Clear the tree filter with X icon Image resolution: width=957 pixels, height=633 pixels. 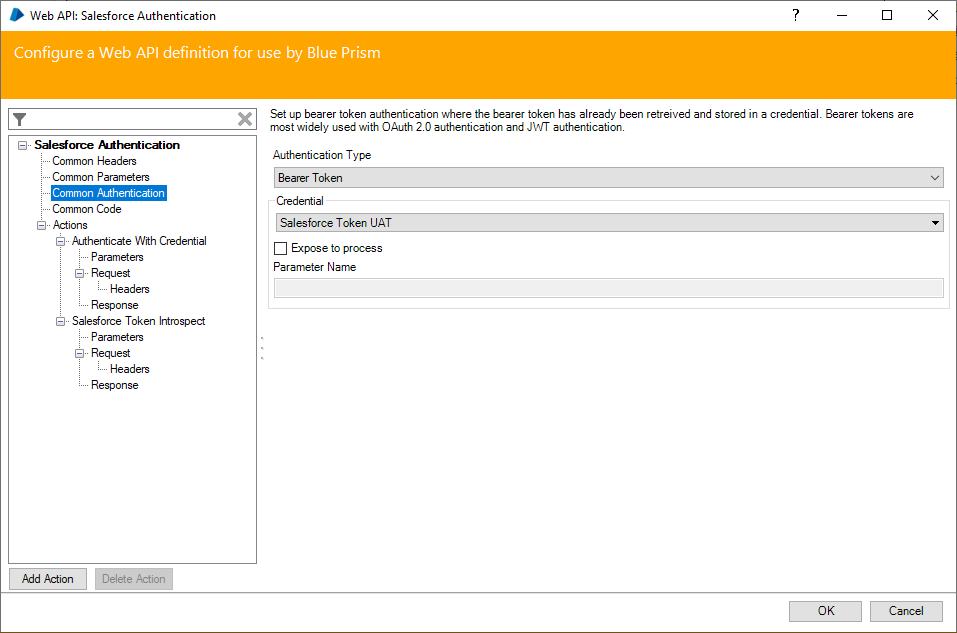pyautogui.click(x=245, y=120)
